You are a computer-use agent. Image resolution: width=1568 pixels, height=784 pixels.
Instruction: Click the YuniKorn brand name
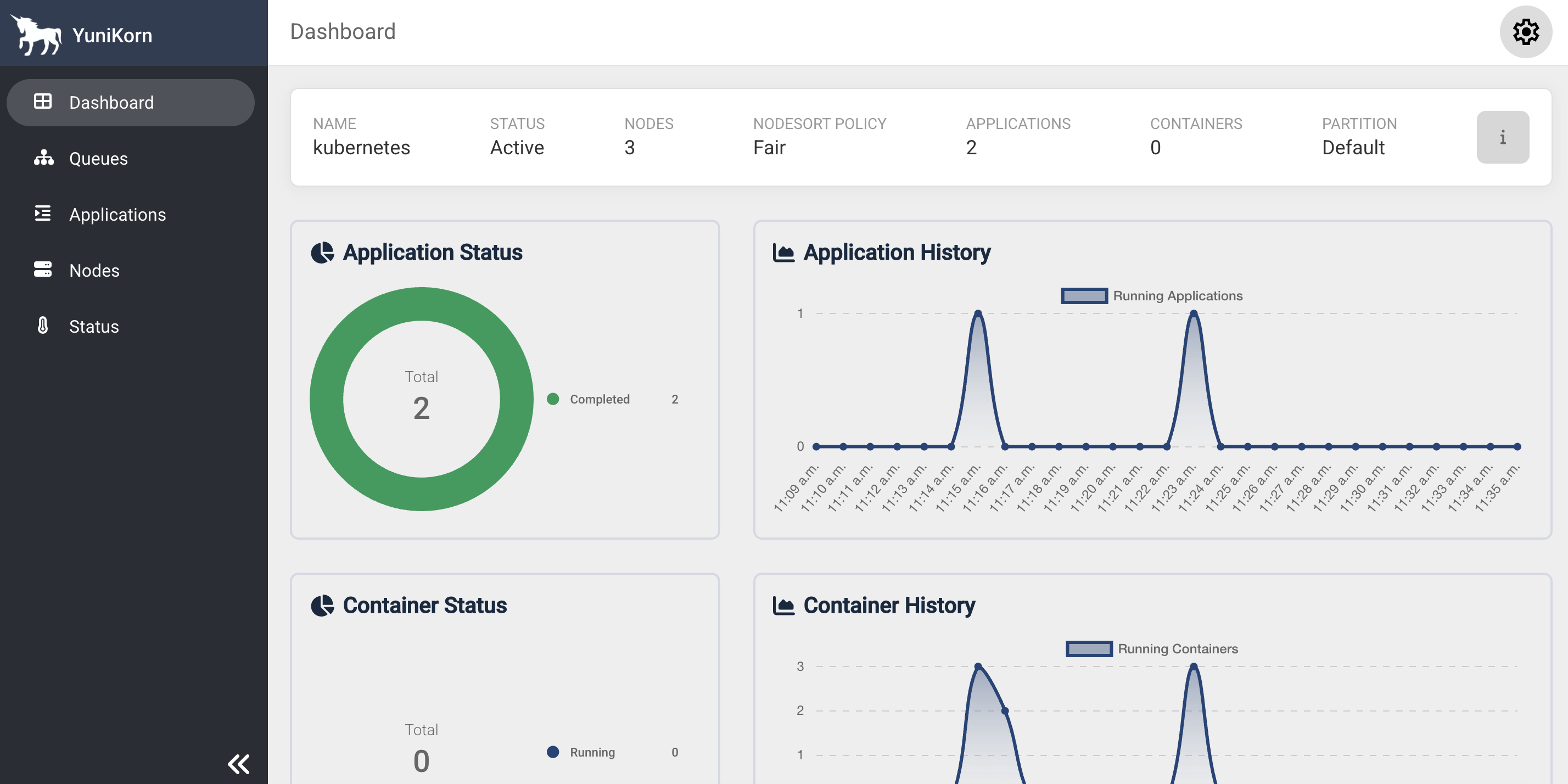(112, 35)
